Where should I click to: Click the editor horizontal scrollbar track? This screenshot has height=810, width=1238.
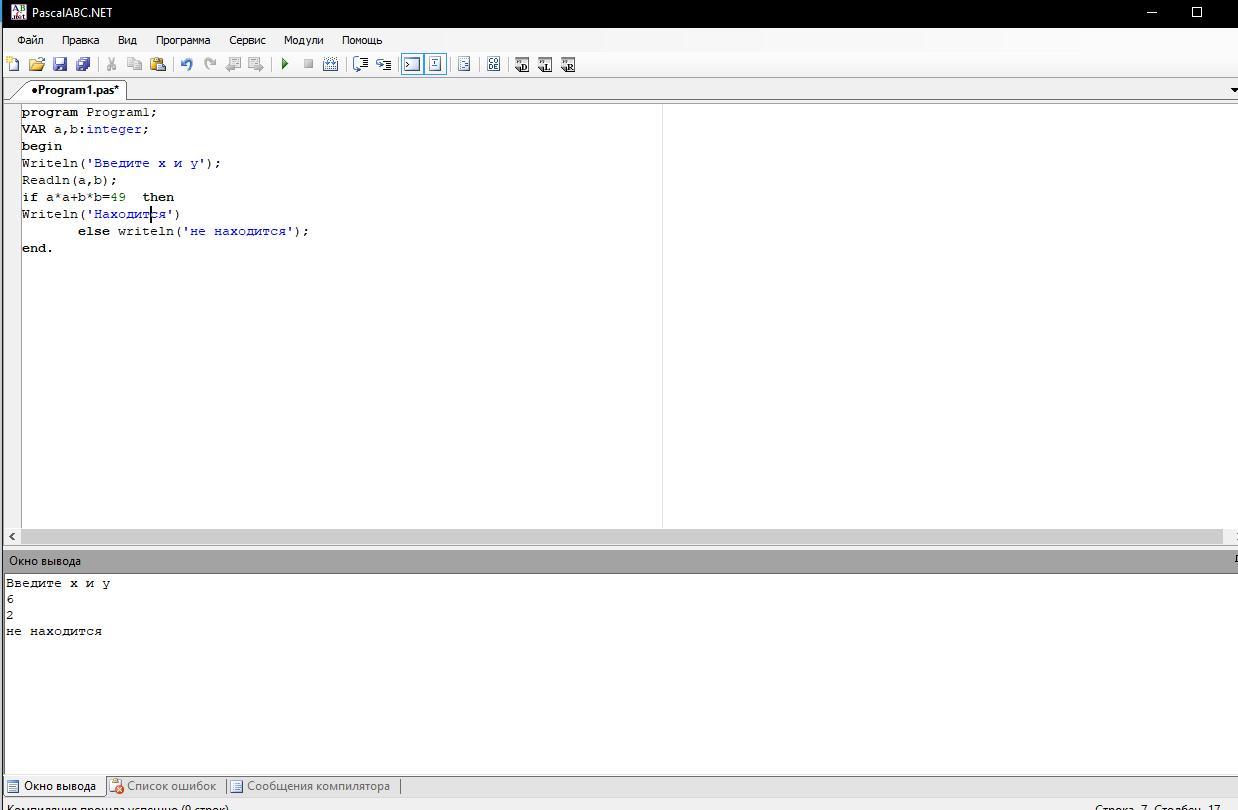622,537
